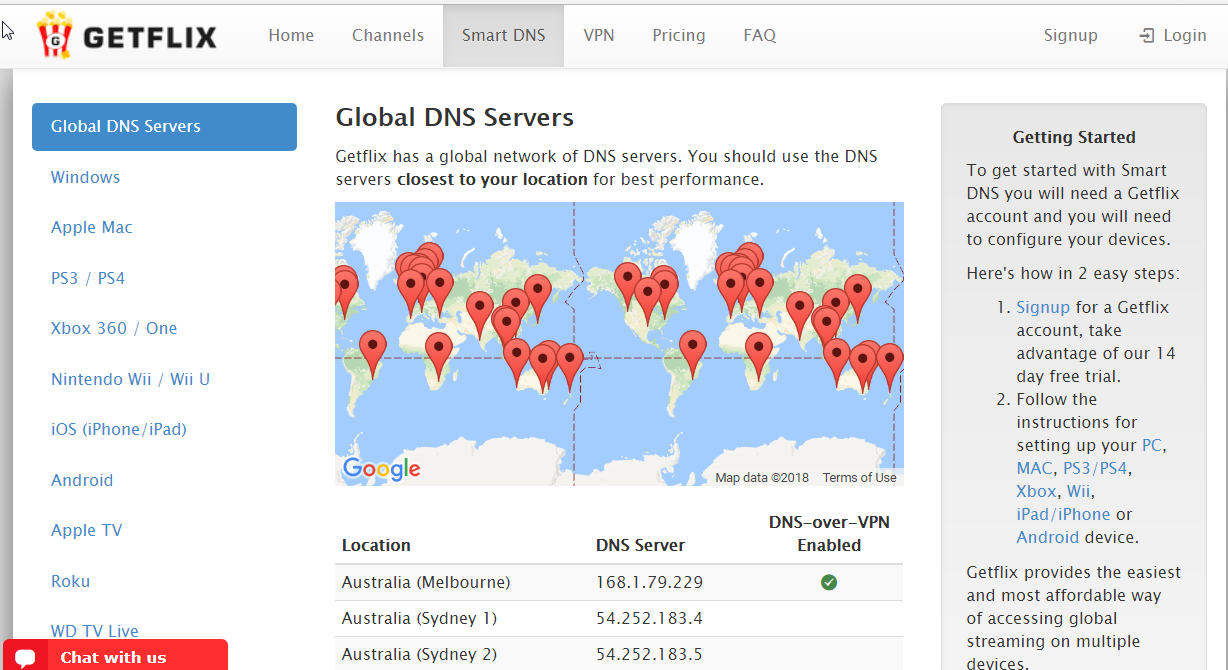This screenshot has height=670, width=1228.
Task: Open the WD TV Live guide
Action: pos(95,631)
